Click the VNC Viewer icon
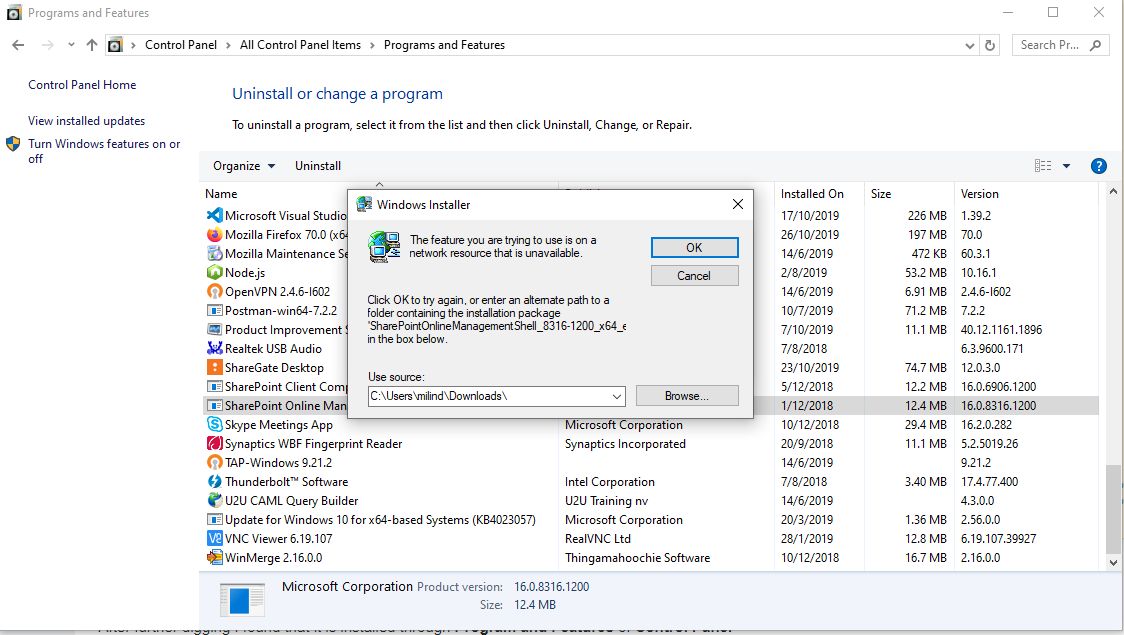This screenshot has width=1124, height=635. (214, 538)
